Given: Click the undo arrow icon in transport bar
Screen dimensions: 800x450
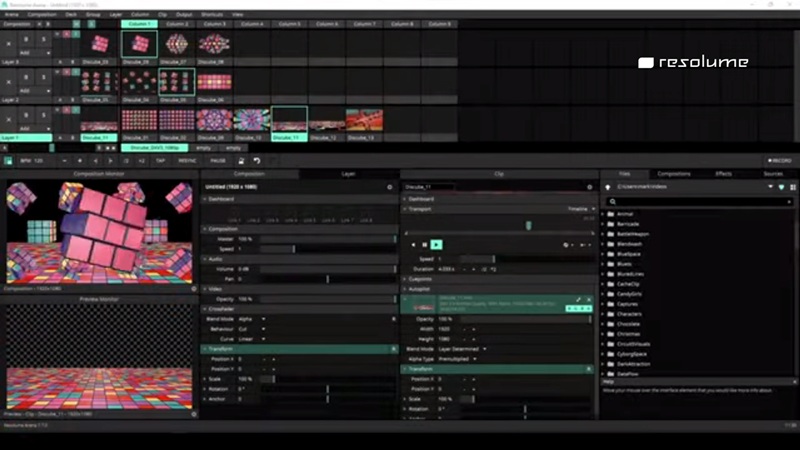Looking at the screenshot, I should pos(257,160).
